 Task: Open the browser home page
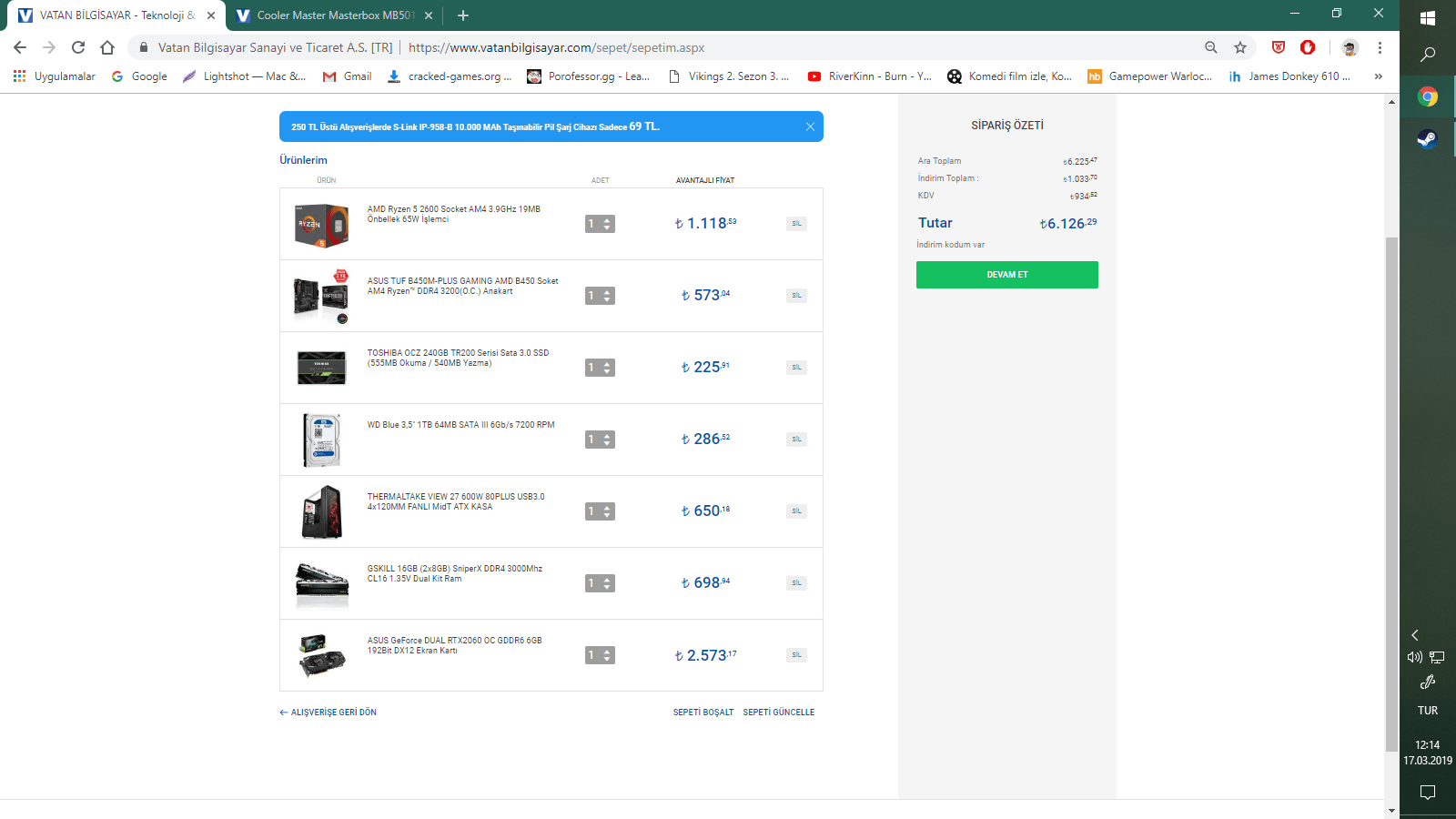coord(107,47)
